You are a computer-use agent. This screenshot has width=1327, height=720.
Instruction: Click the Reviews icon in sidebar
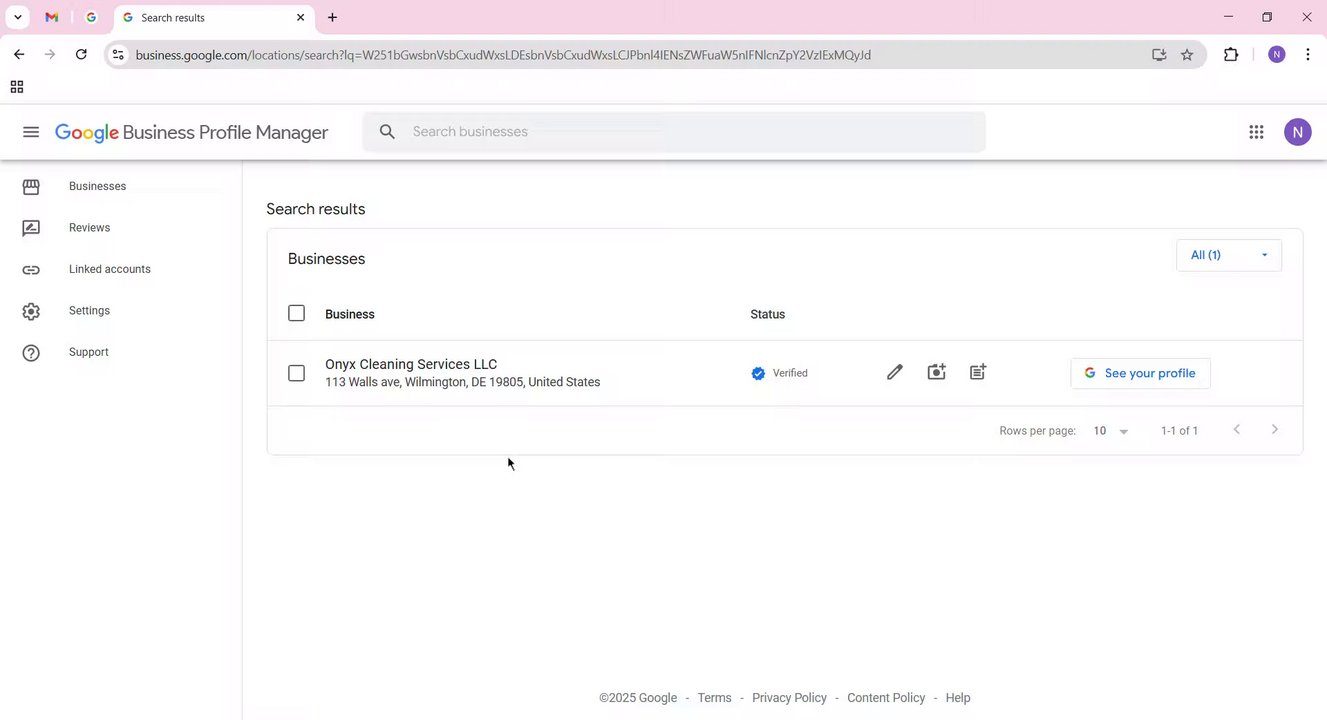click(31, 228)
